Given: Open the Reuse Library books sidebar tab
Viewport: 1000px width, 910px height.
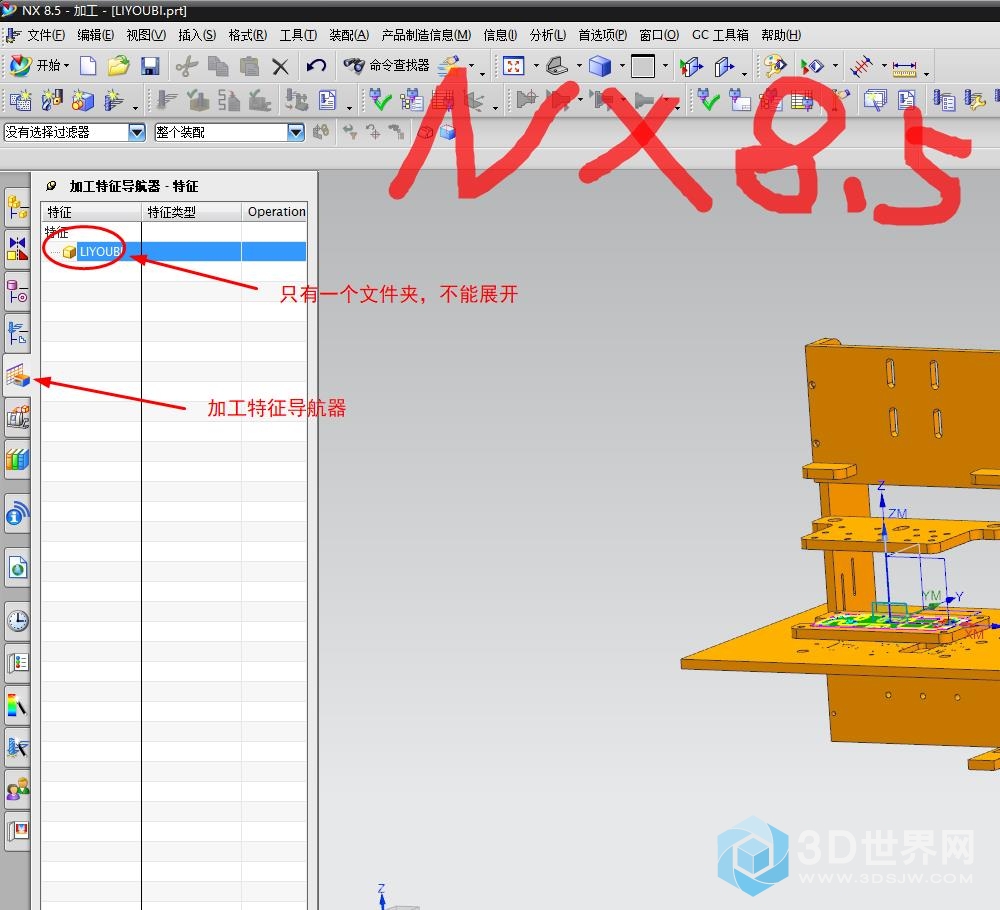Looking at the screenshot, I should pos(17,459).
